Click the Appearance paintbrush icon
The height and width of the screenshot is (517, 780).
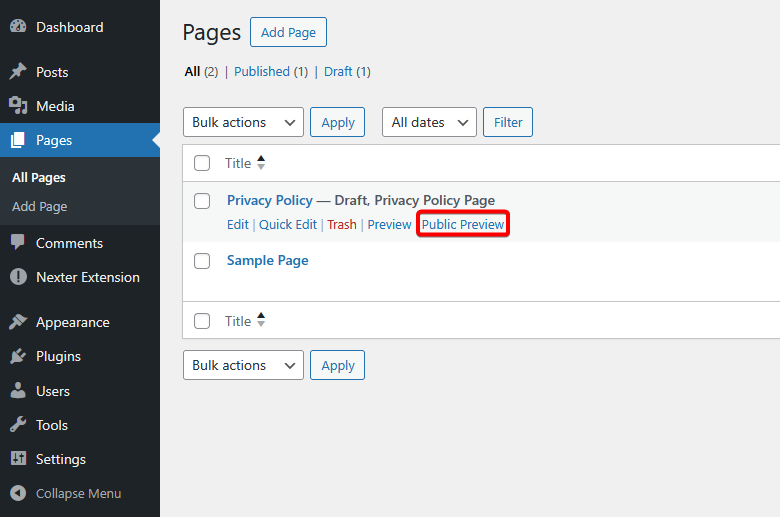18,322
